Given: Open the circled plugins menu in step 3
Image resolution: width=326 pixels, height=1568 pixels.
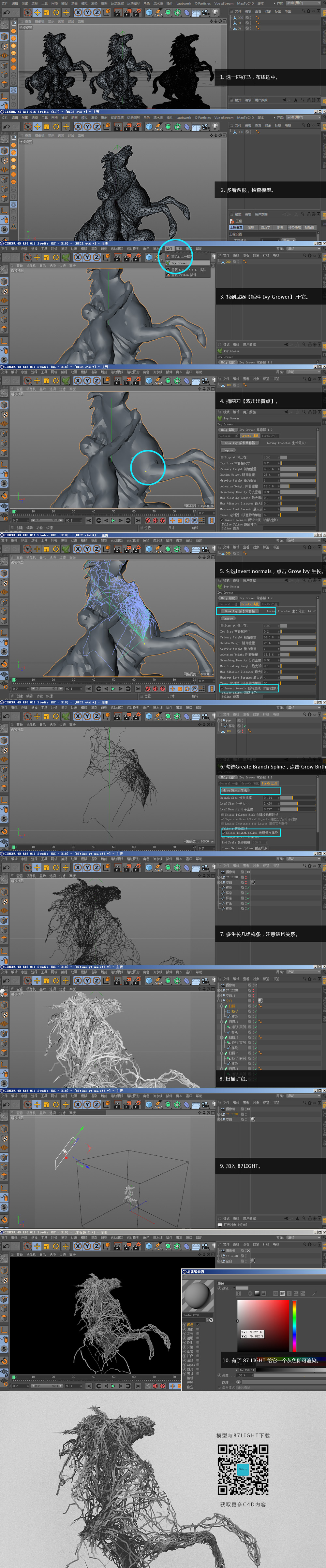Looking at the screenshot, I should 170,248.
